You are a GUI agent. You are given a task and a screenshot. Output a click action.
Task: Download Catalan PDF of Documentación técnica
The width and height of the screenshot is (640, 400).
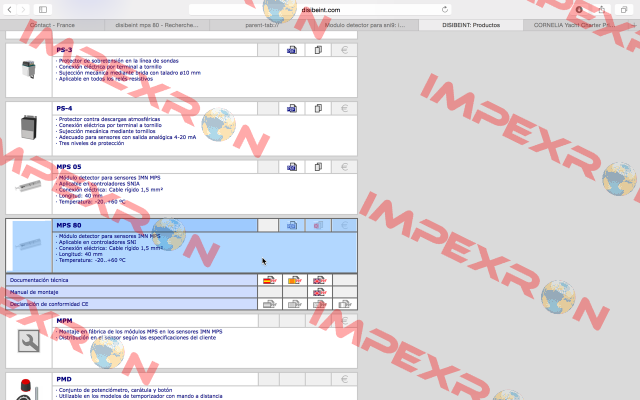click(294, 280)
